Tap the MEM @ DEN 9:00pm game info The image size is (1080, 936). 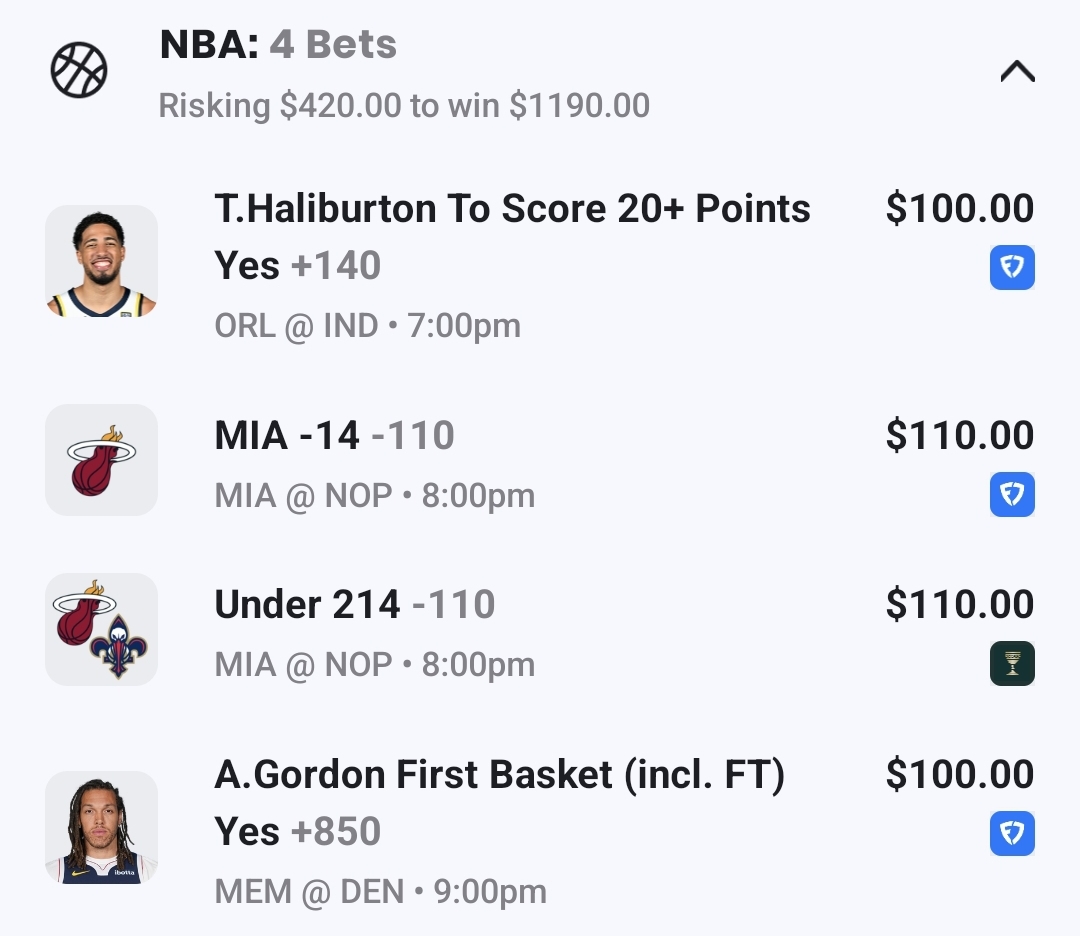[380, 892]
